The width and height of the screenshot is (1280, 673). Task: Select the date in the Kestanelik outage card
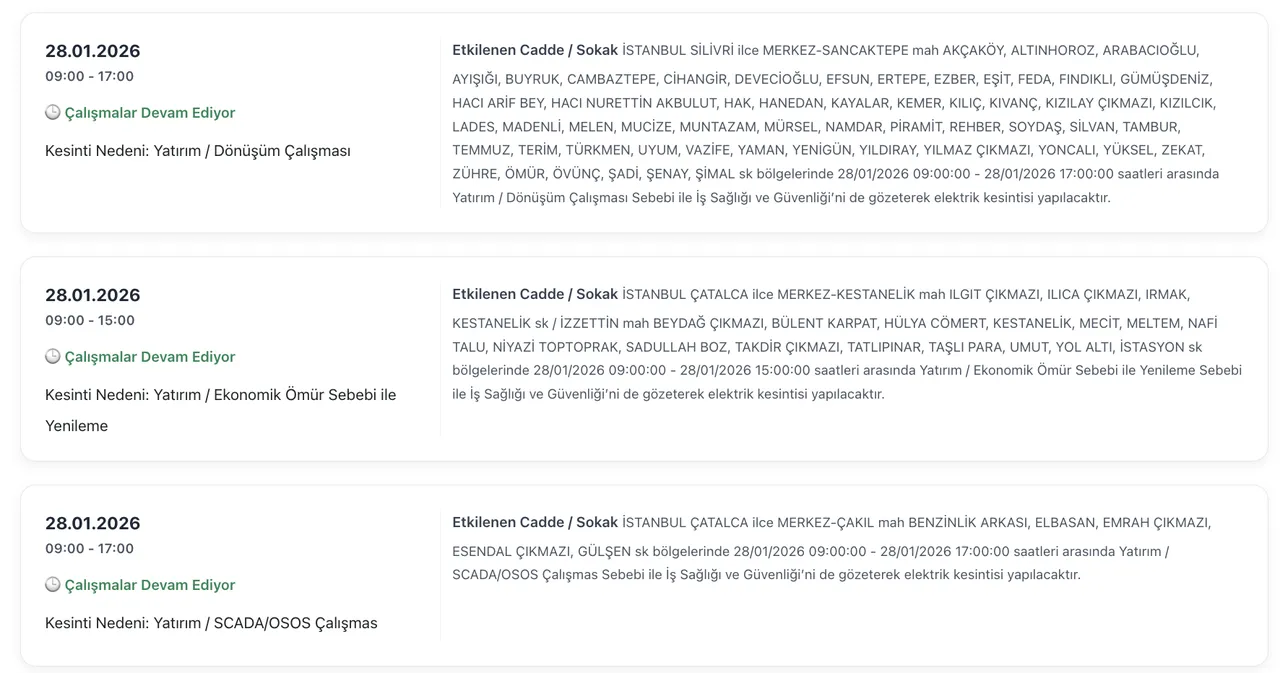click(x=93, y=295)
